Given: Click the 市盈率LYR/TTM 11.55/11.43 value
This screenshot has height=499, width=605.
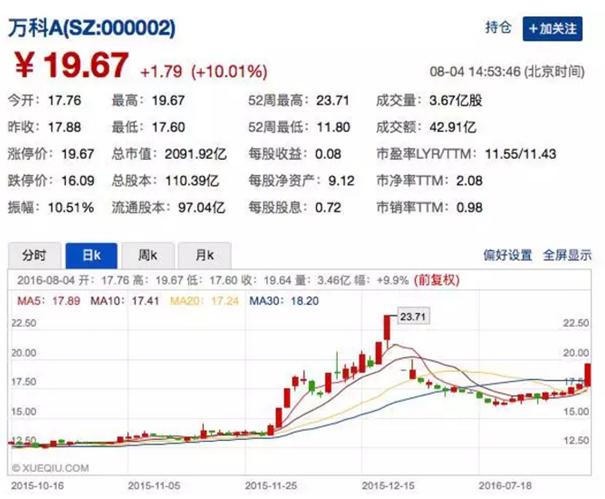Looking at the screenshot, I should tap(521, 154).
